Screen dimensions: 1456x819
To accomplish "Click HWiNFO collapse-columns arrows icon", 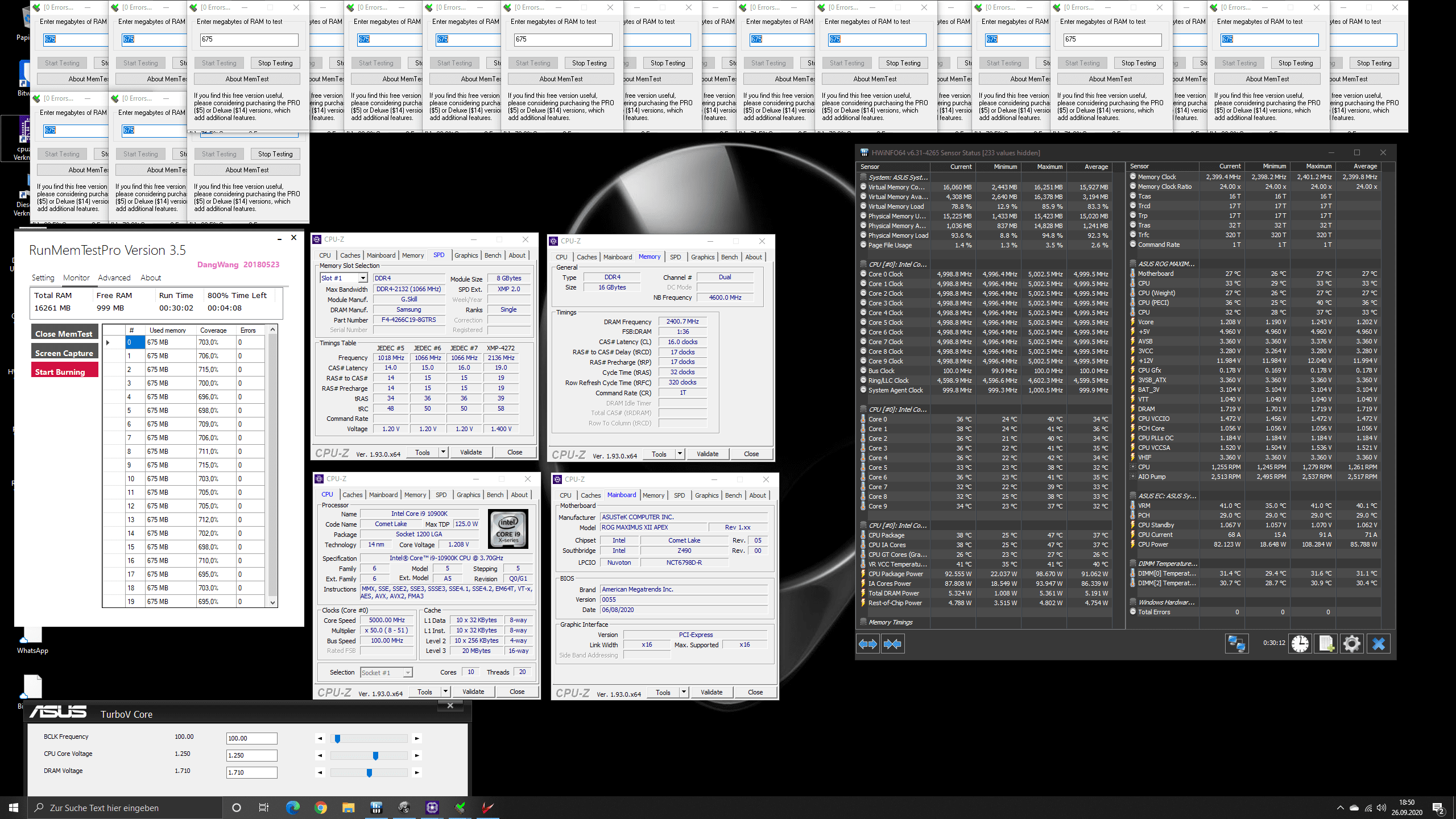I will pyautogui.click(x=892, y=644).
